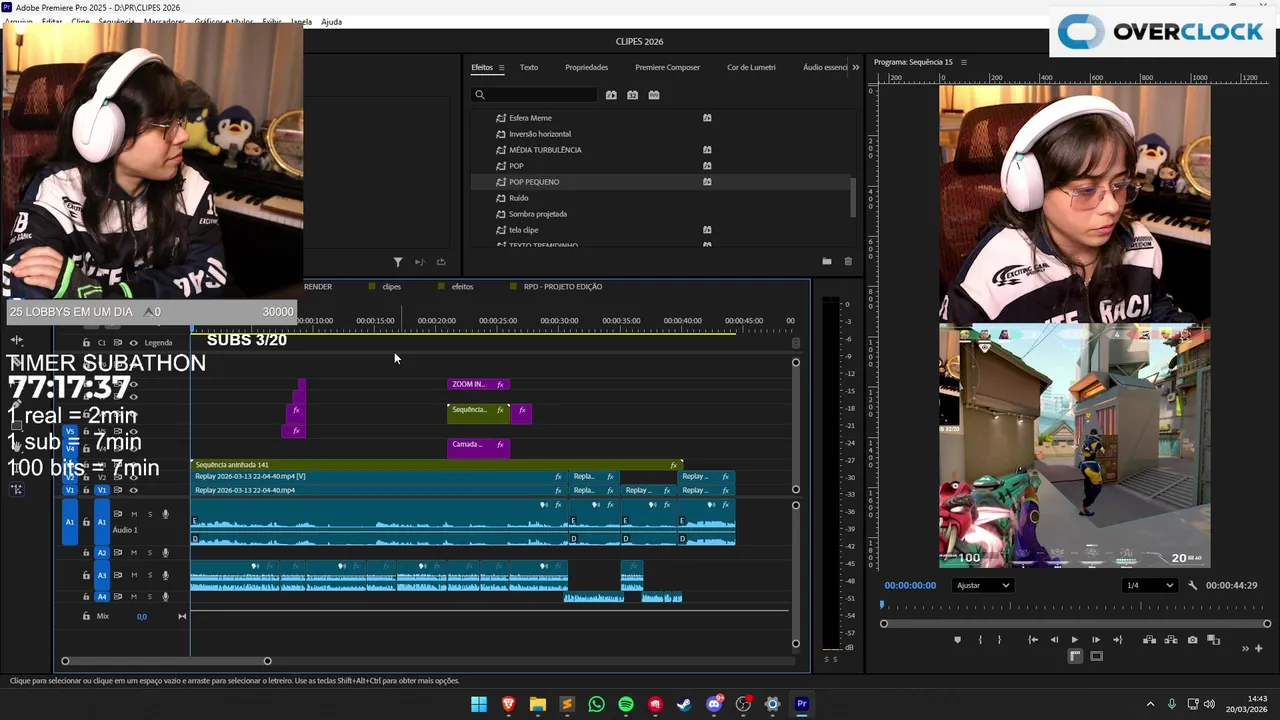Mute audio track A3
This screenshot has height=720, width=1280.
(134, 575)
